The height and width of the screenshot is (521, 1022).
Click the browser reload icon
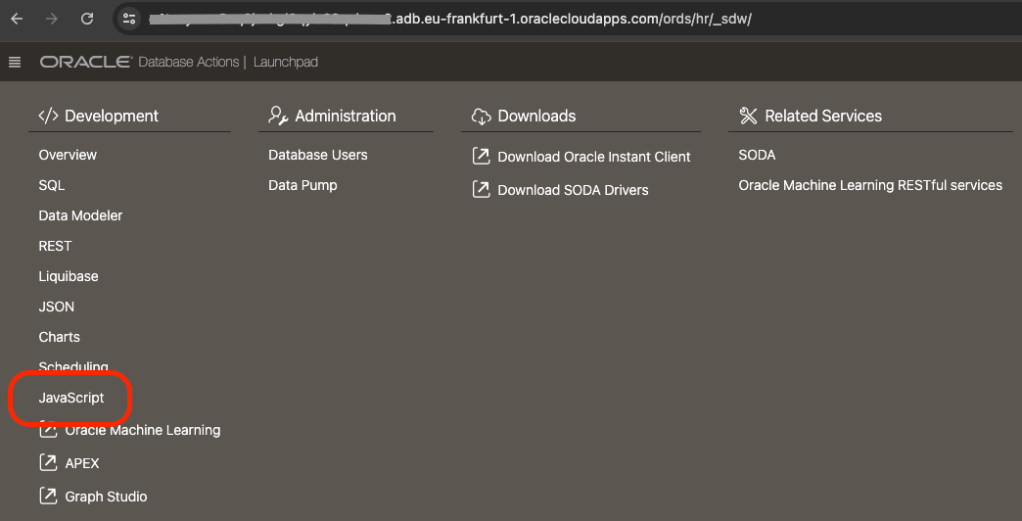(x=87, y=19)
